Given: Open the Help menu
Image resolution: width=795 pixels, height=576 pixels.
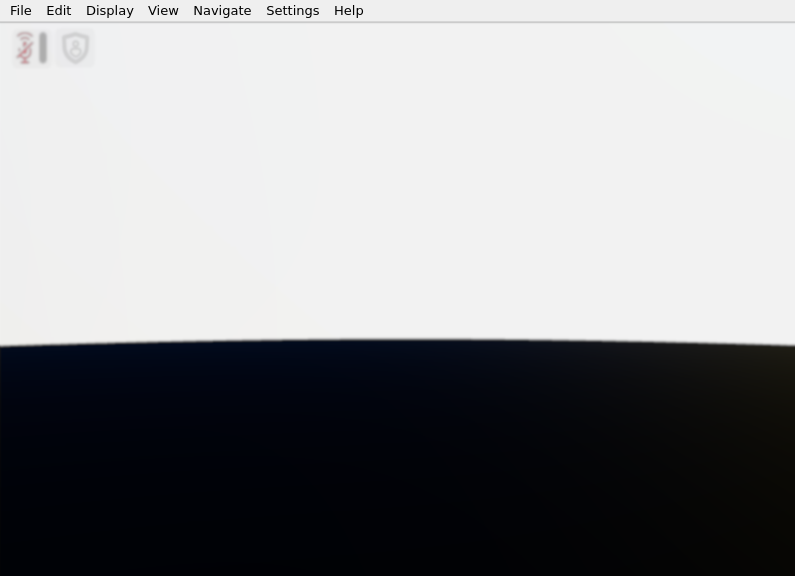Looking at the screenshot, I should point(349,11).
